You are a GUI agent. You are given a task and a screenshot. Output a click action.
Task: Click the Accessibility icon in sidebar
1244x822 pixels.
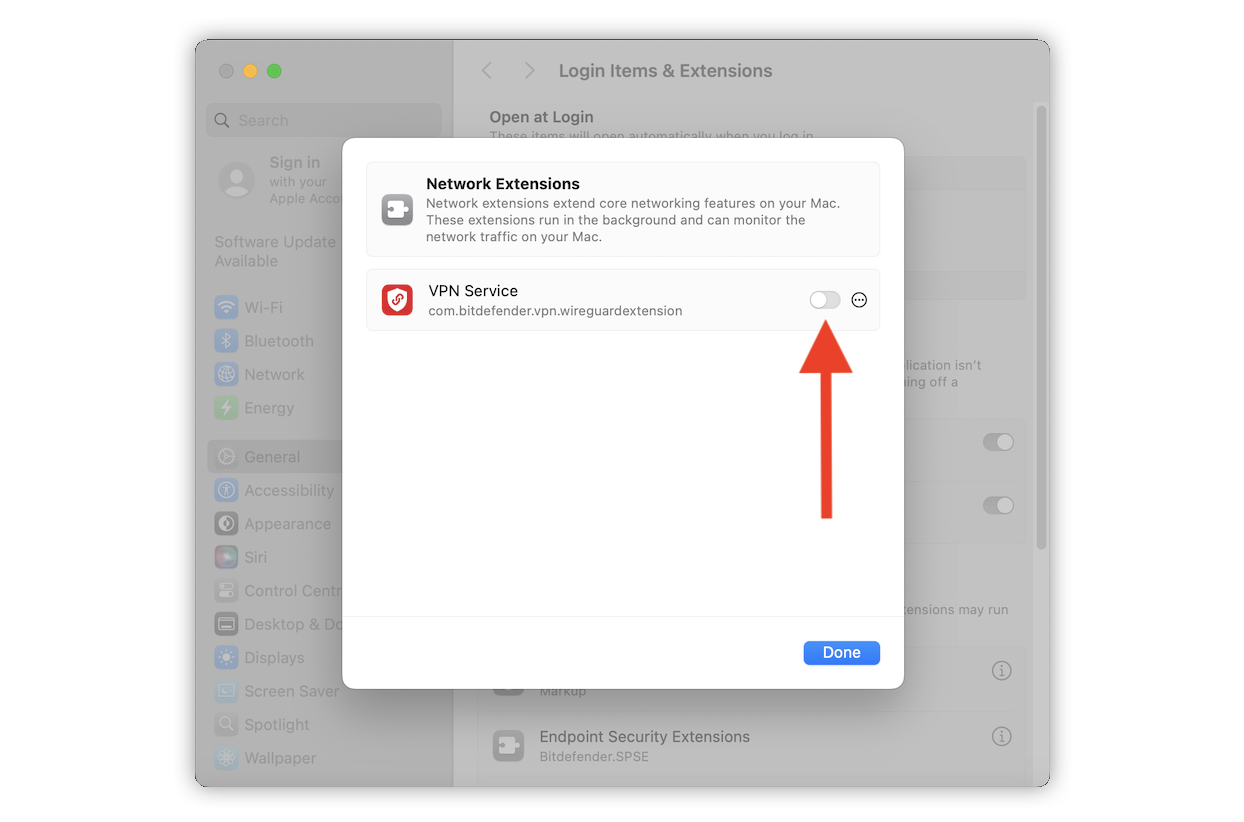(x=226, y=490)
